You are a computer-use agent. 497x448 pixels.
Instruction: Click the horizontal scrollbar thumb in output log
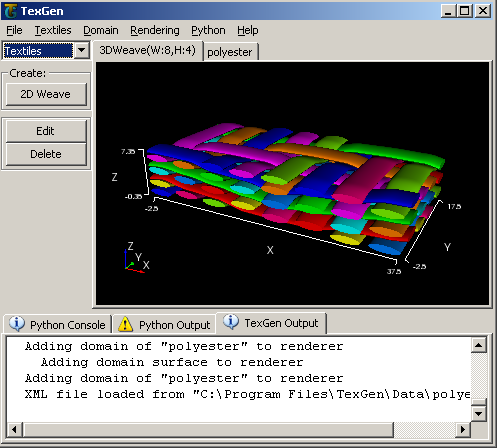208,429
